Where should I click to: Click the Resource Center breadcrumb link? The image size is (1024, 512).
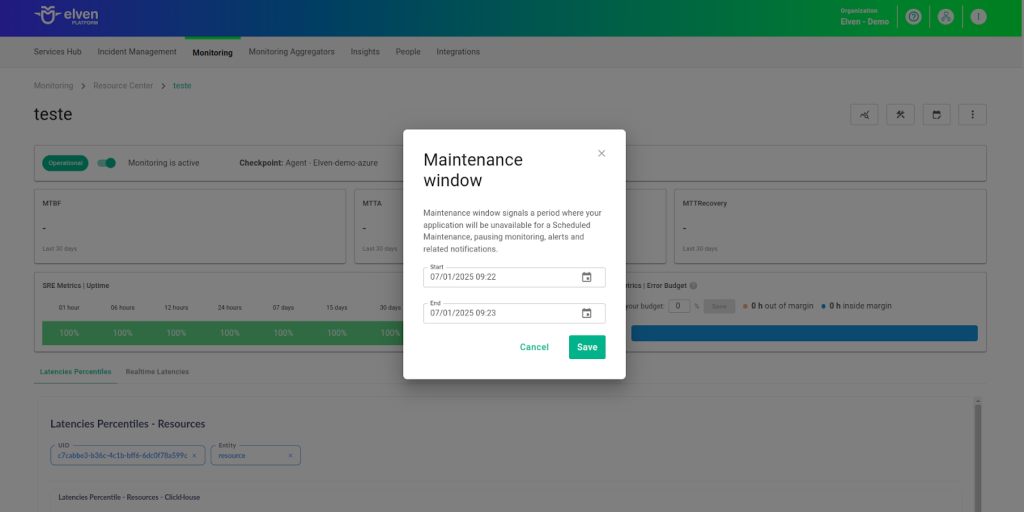(123, 86)
